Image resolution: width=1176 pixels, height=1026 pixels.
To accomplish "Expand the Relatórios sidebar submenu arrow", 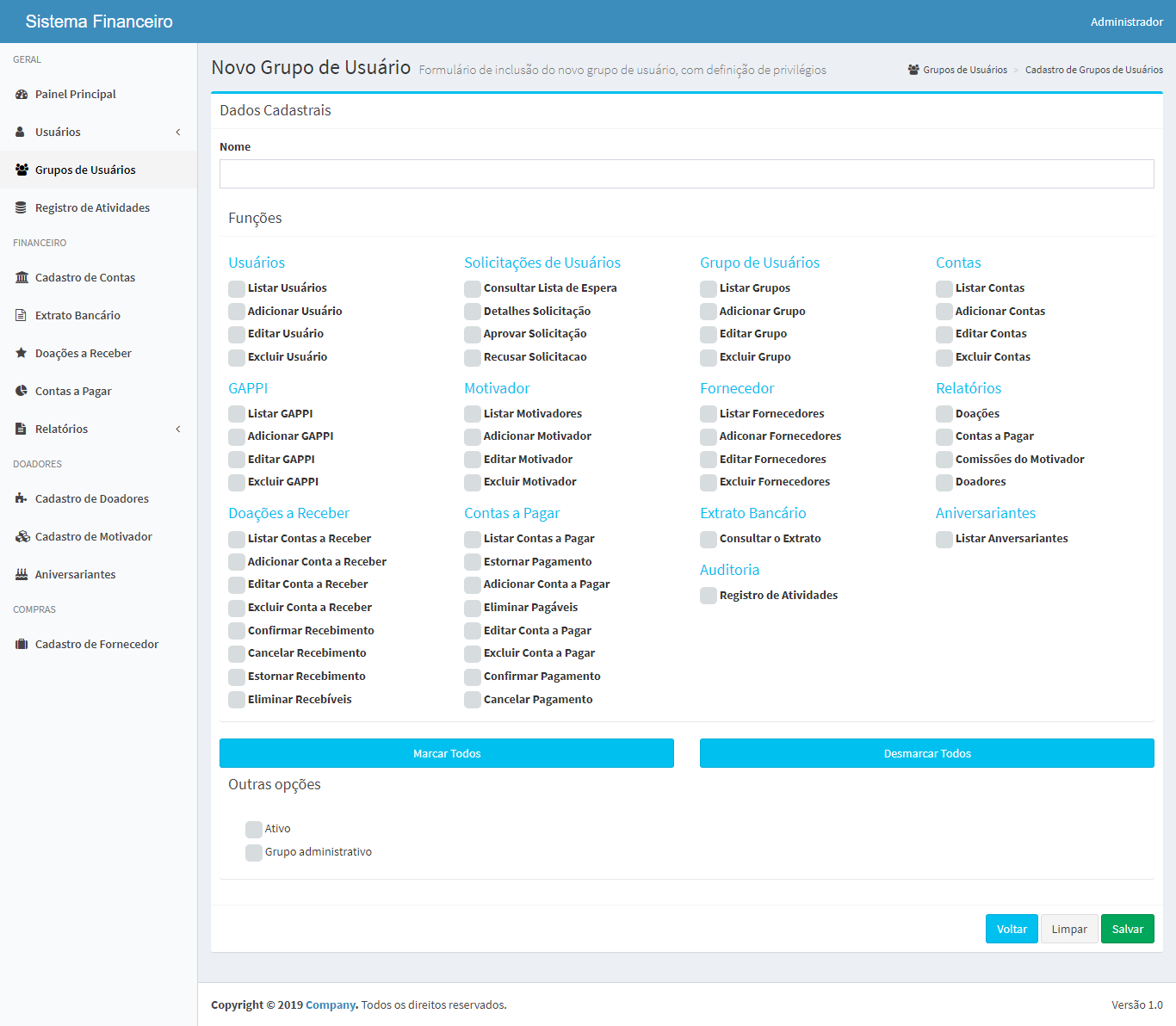I will coord(178,430).
